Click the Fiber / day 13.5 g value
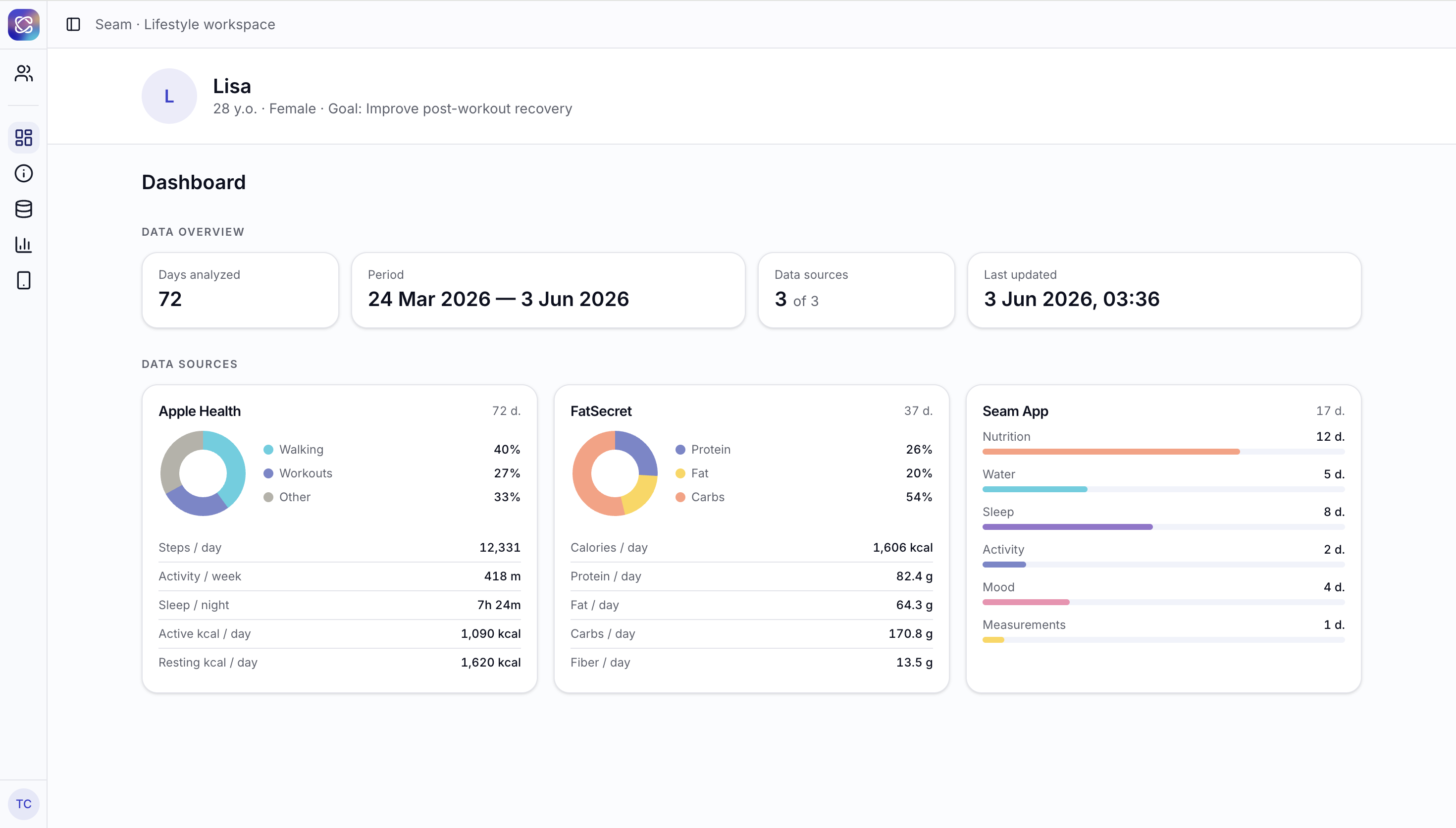Viewport: 1456px width, 828px height. click(914, 663)
